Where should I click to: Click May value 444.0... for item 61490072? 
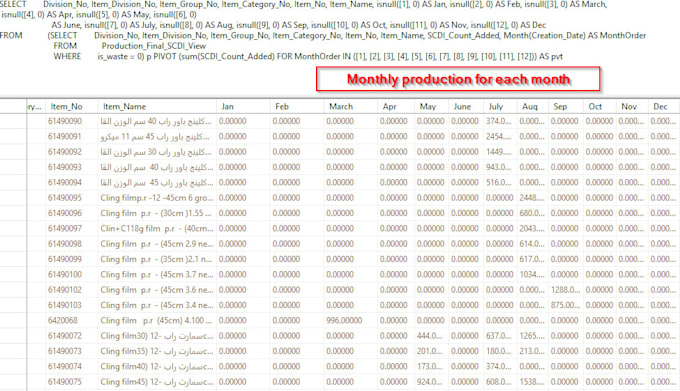coord(430,336)
